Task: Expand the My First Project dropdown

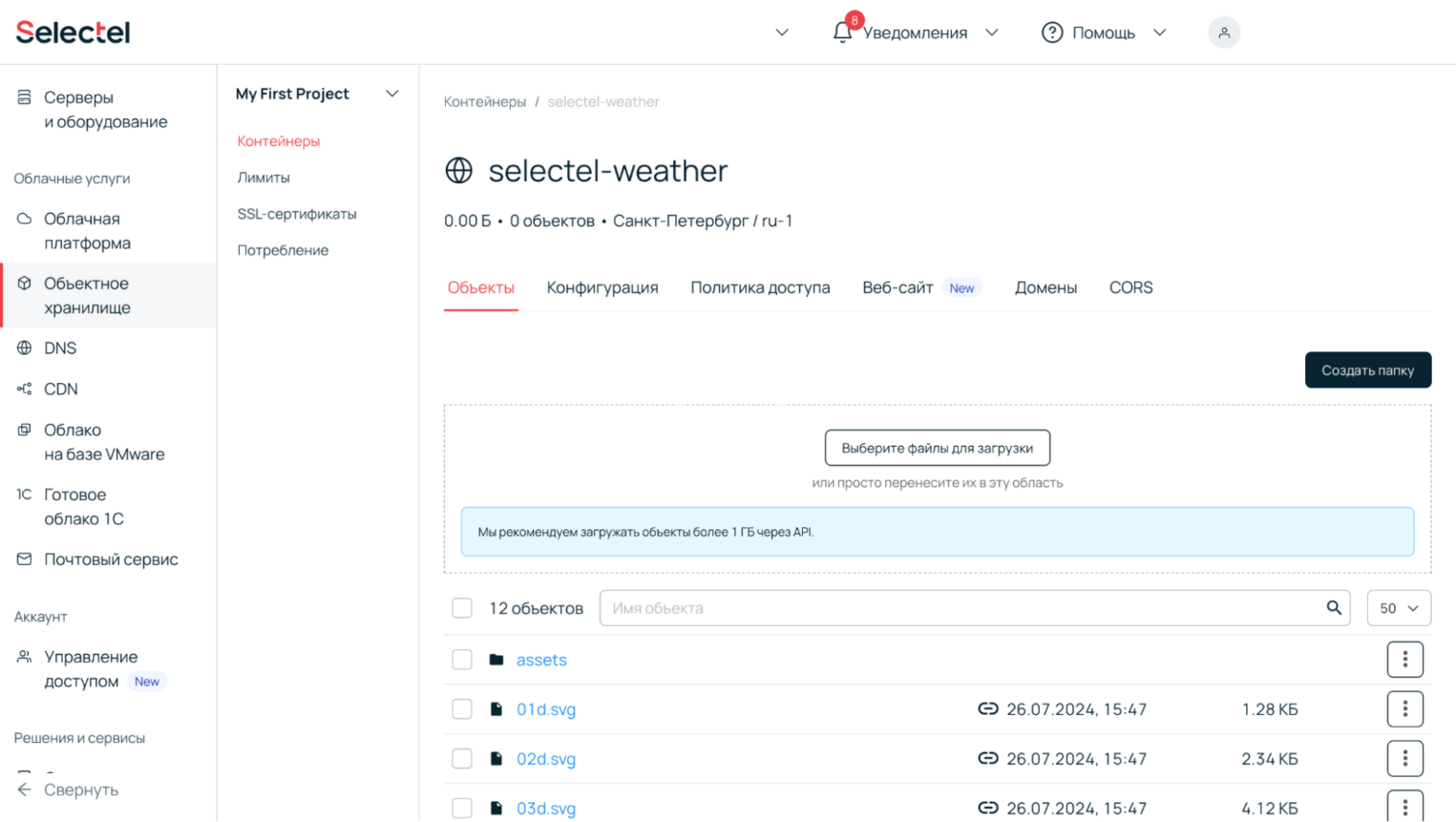Action: (x=391, y=94)
